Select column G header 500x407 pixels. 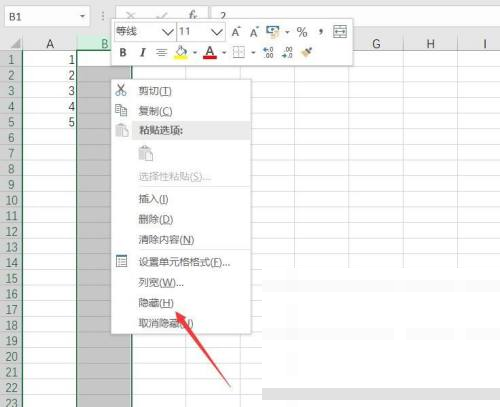(x=376, y=44)
